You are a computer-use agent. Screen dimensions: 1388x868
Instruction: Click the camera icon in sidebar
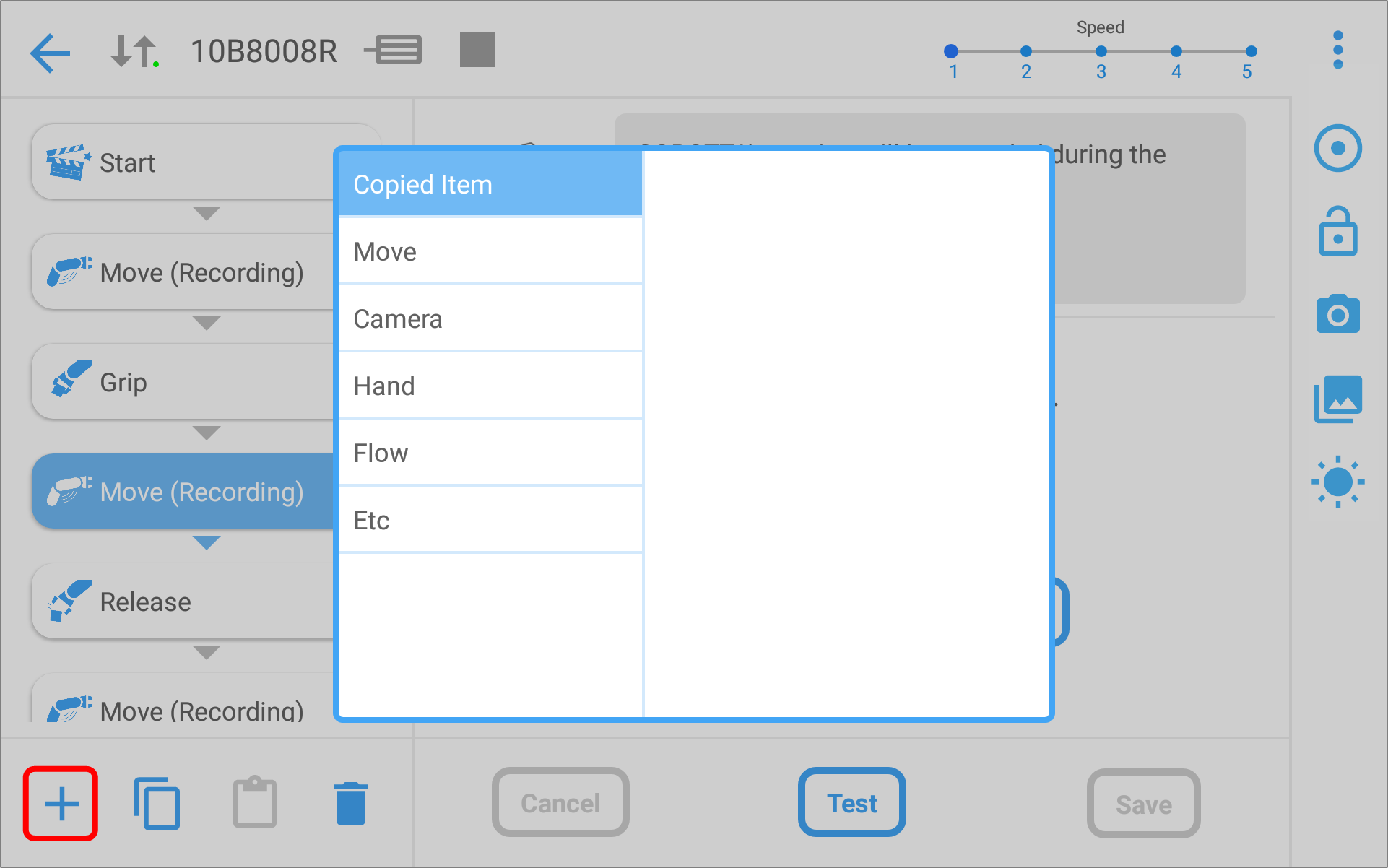point(1337,314)
